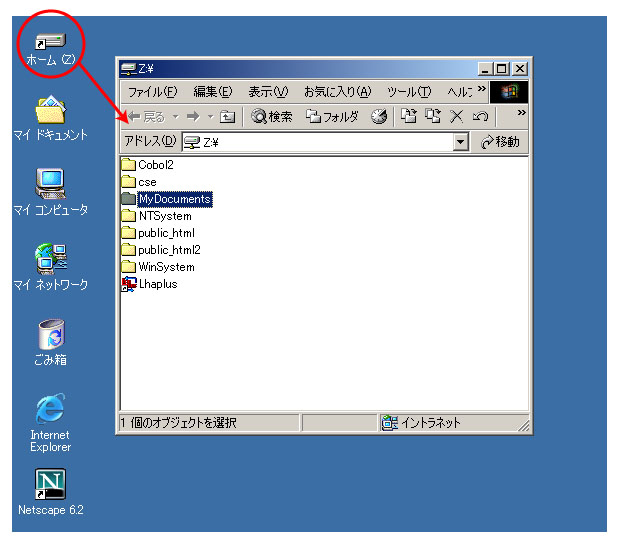Minimize the Z:¥ window
617x536 pixels.
click(x=485, y=69)
